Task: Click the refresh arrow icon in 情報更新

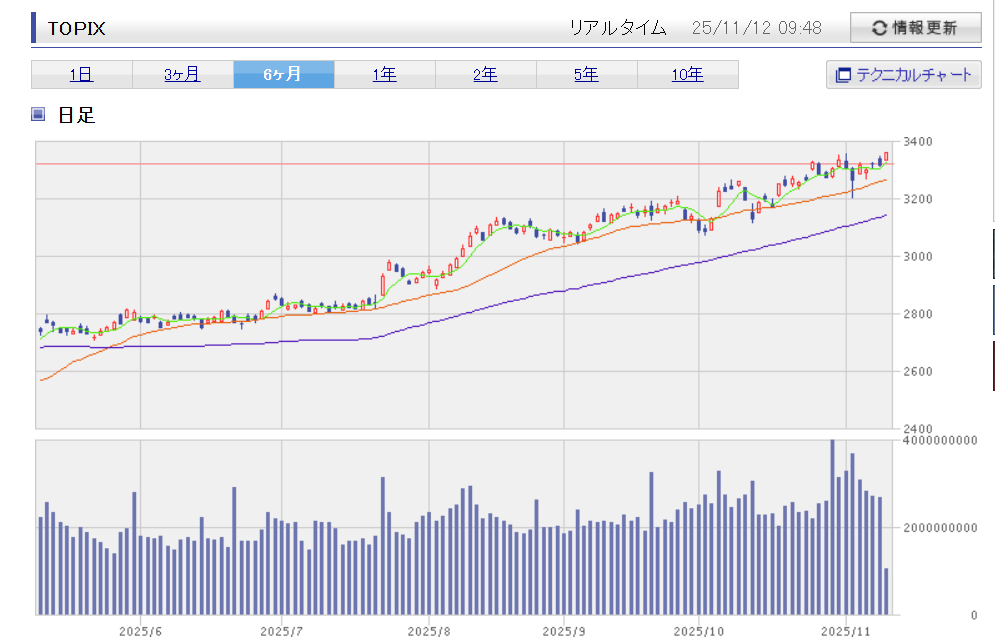Action: tap(879, 28)
